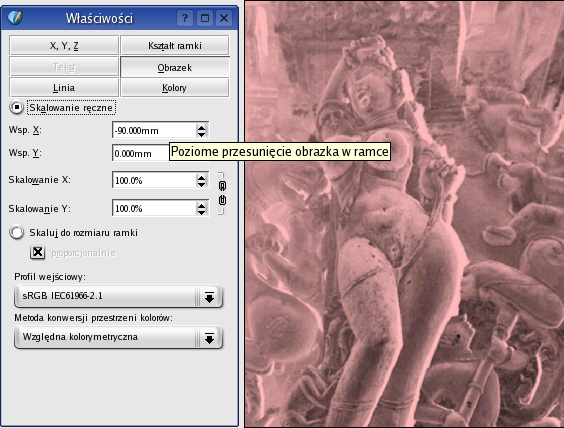564x428 pixels.
Task: Click the Wsp. X label
Action: (25, 130)
